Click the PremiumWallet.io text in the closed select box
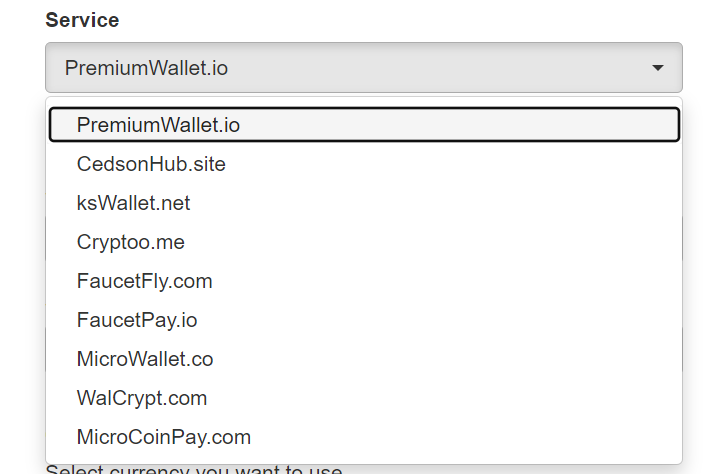 click(146, 68)
